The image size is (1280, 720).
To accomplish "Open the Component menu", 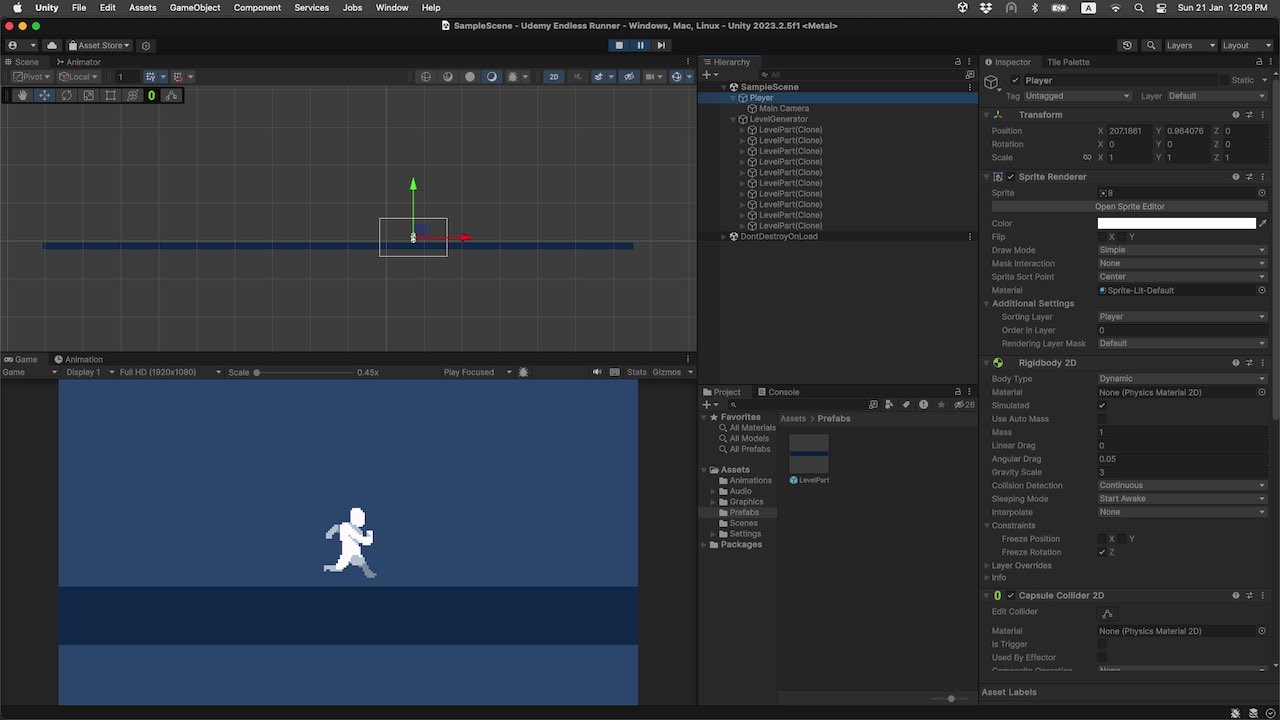I will [257, 8].
